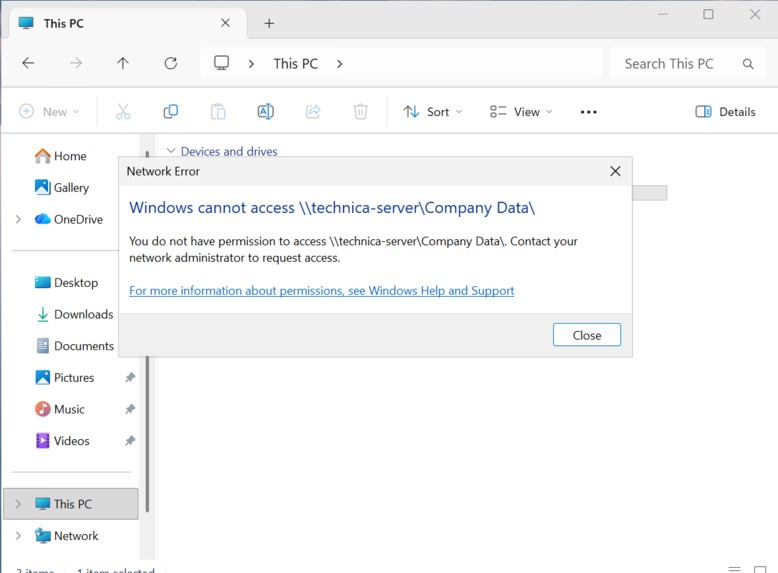Maximize the File Explorer window
The height and width of the screenshot is (573, 778).
(709, 14)
